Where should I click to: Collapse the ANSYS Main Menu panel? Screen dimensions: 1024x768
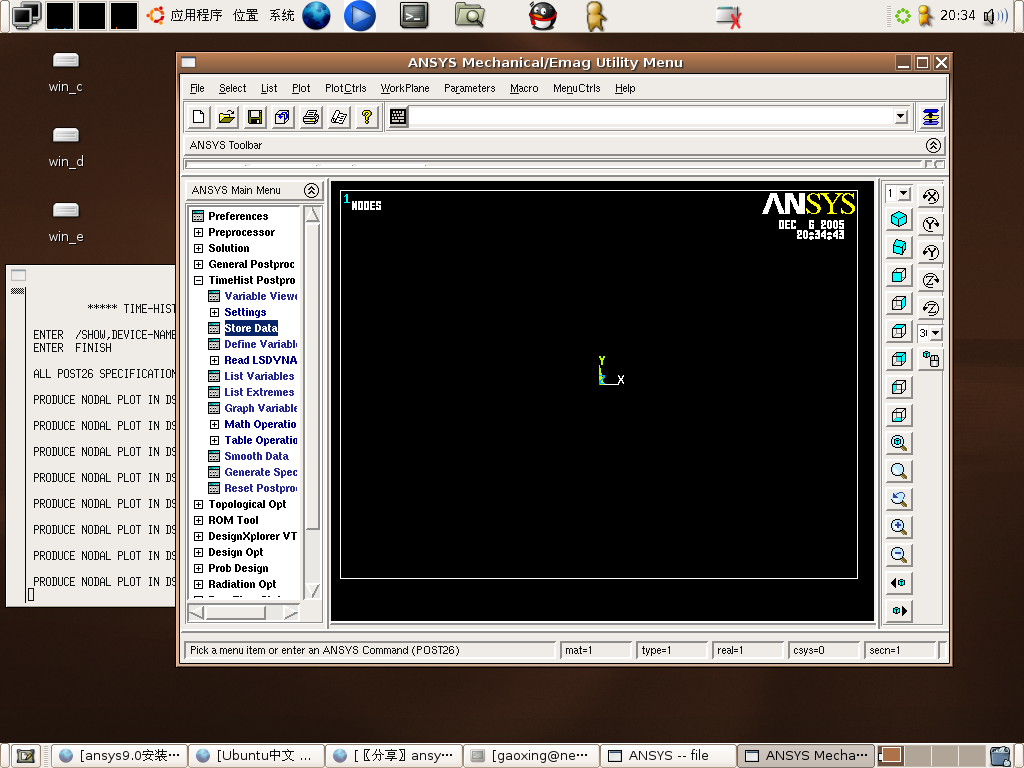[x=312, y=190]
